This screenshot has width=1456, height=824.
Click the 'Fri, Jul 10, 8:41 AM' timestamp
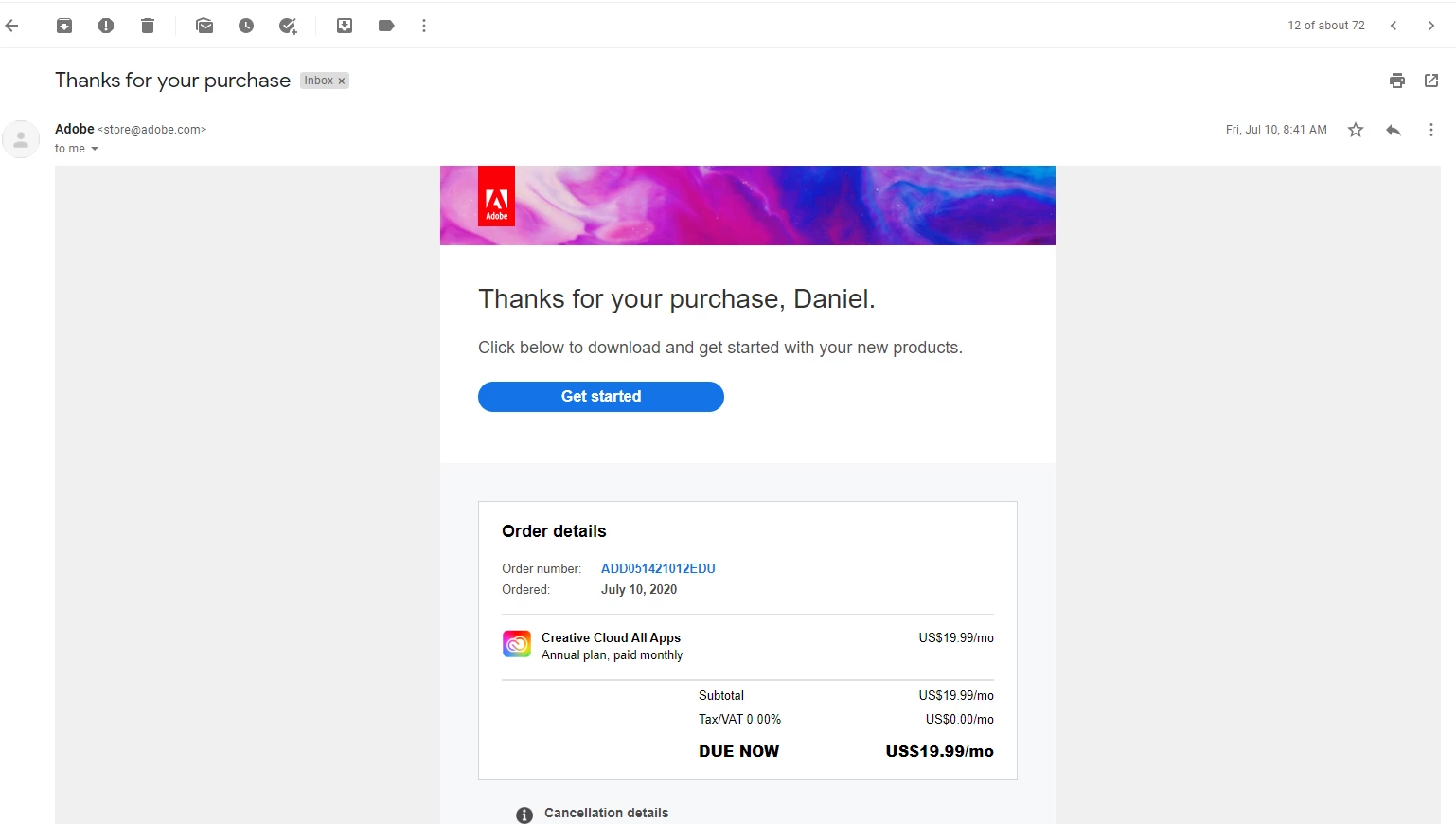click(x=1276, y=130)
